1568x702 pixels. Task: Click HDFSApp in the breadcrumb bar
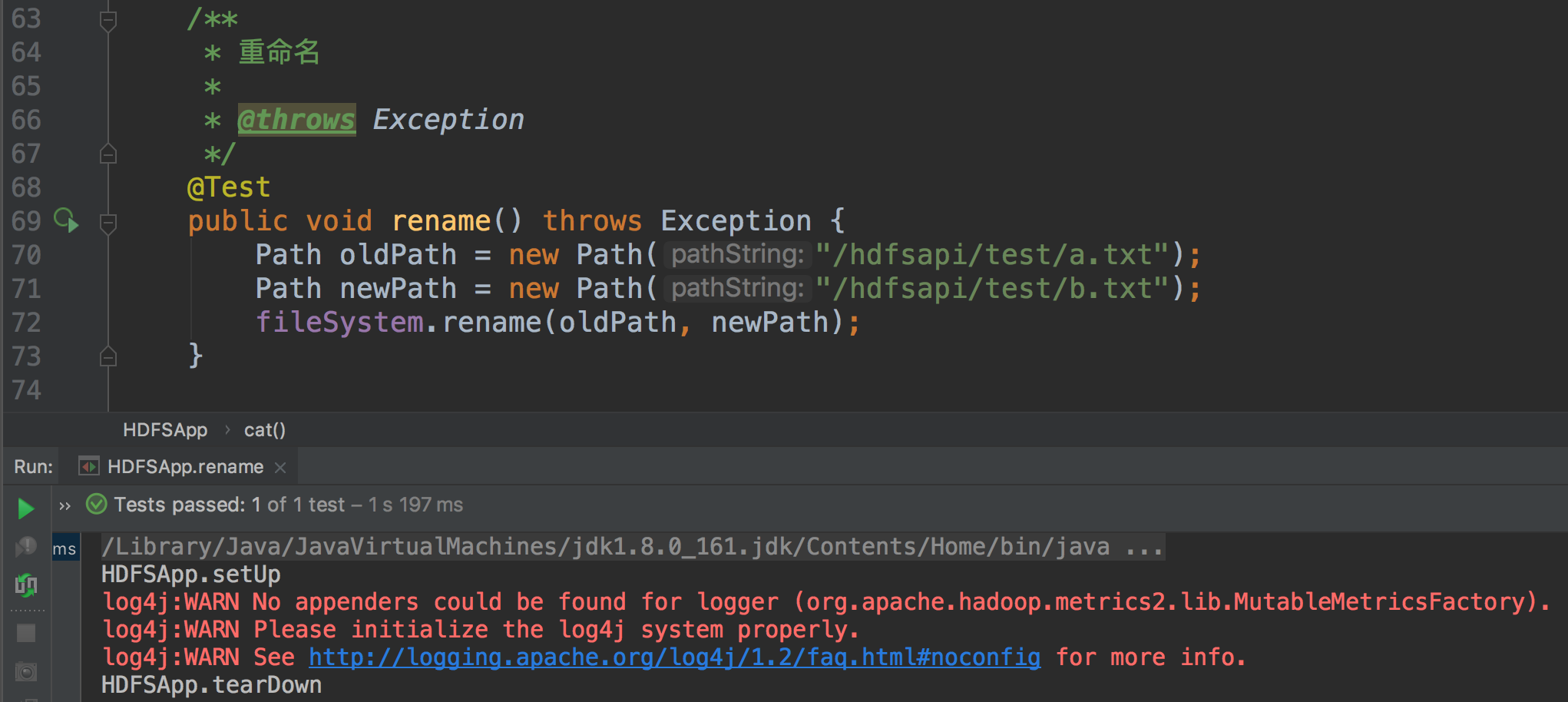click(165, 430)
